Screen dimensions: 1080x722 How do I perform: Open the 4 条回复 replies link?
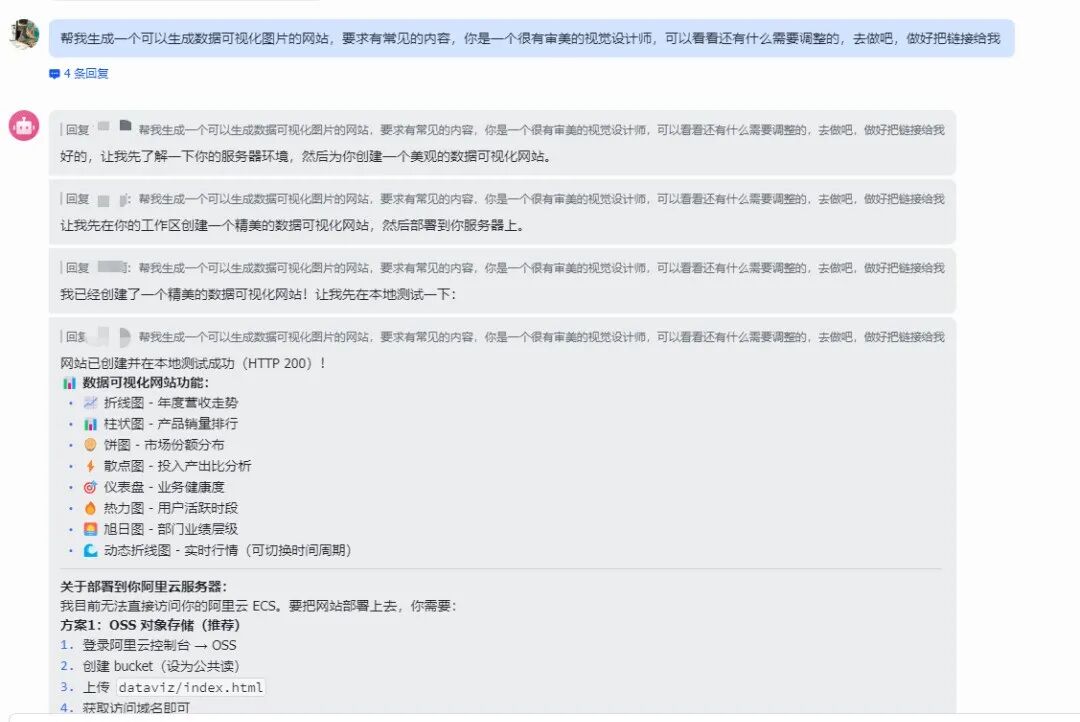85,73
